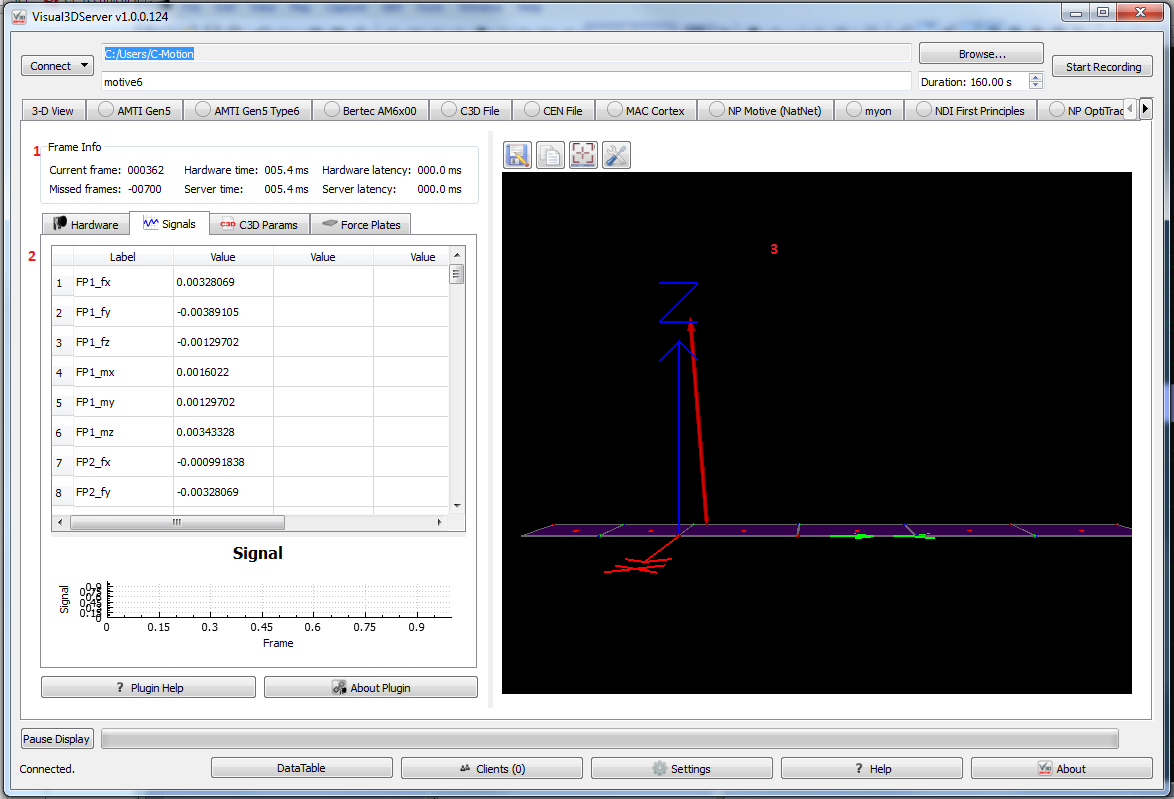Select the NDI First Principles radio button

(923, 109)
